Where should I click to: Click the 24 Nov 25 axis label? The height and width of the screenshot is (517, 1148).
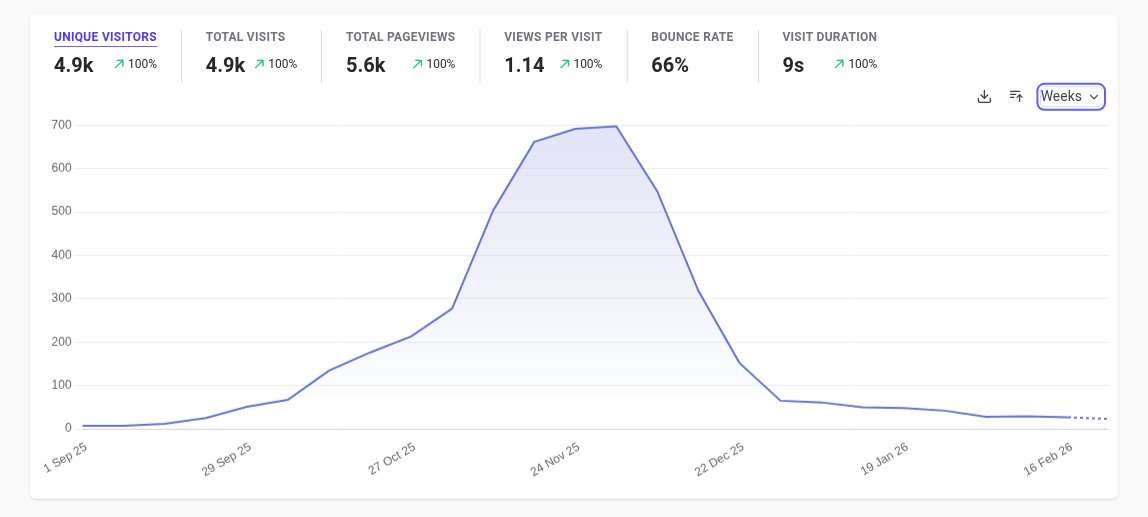click(555, 459)
